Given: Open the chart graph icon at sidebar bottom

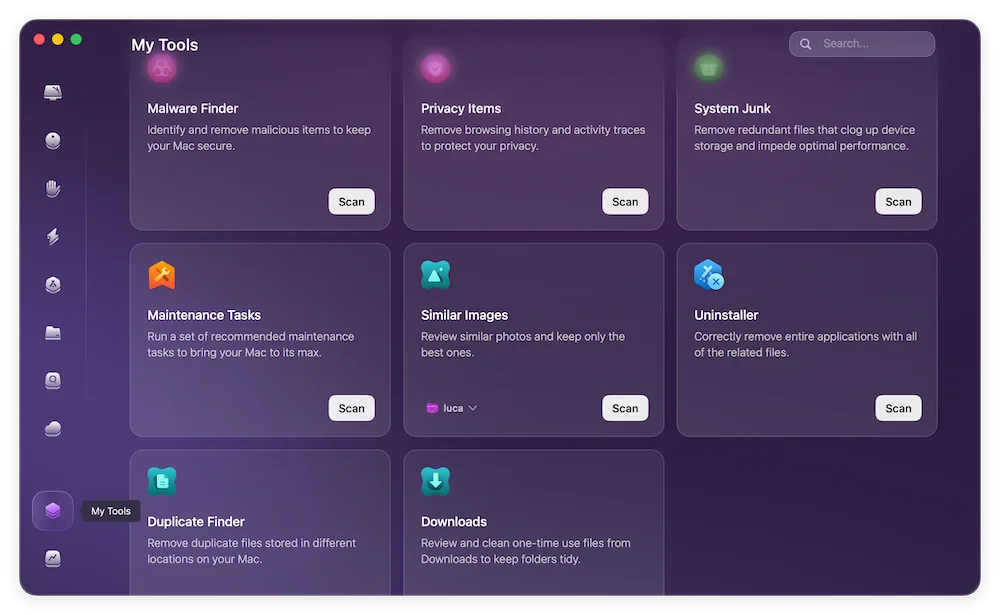Looking at the screenshot, I should point(53,558).
